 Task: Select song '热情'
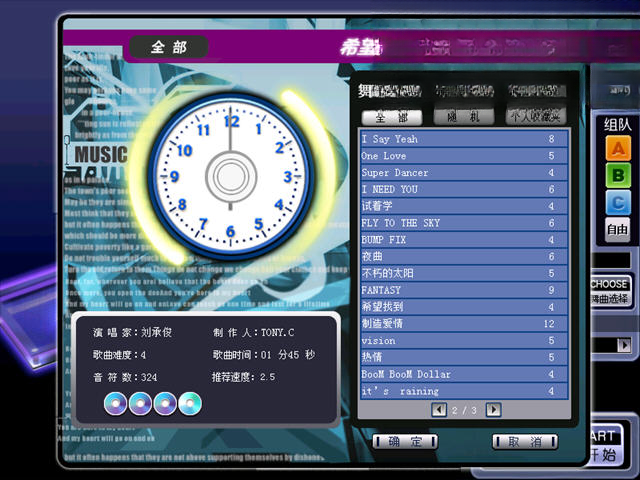(464, 357)
